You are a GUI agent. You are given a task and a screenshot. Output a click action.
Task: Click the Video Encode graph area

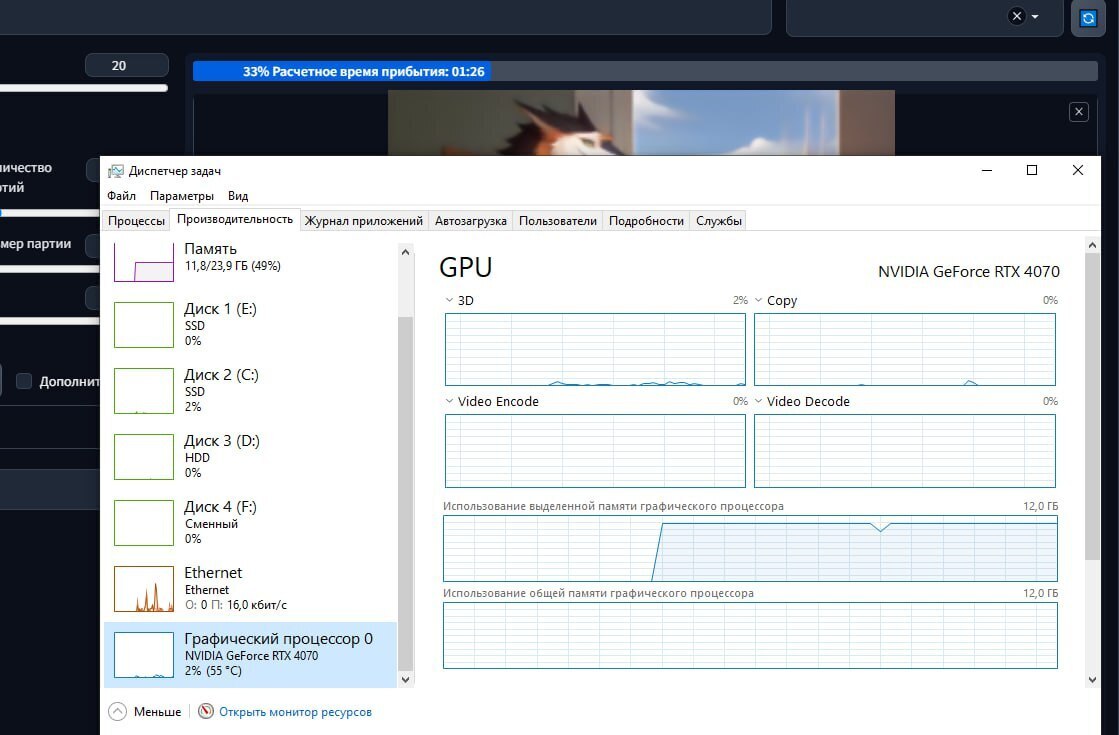pyautogui.click(x=595, y=451)
